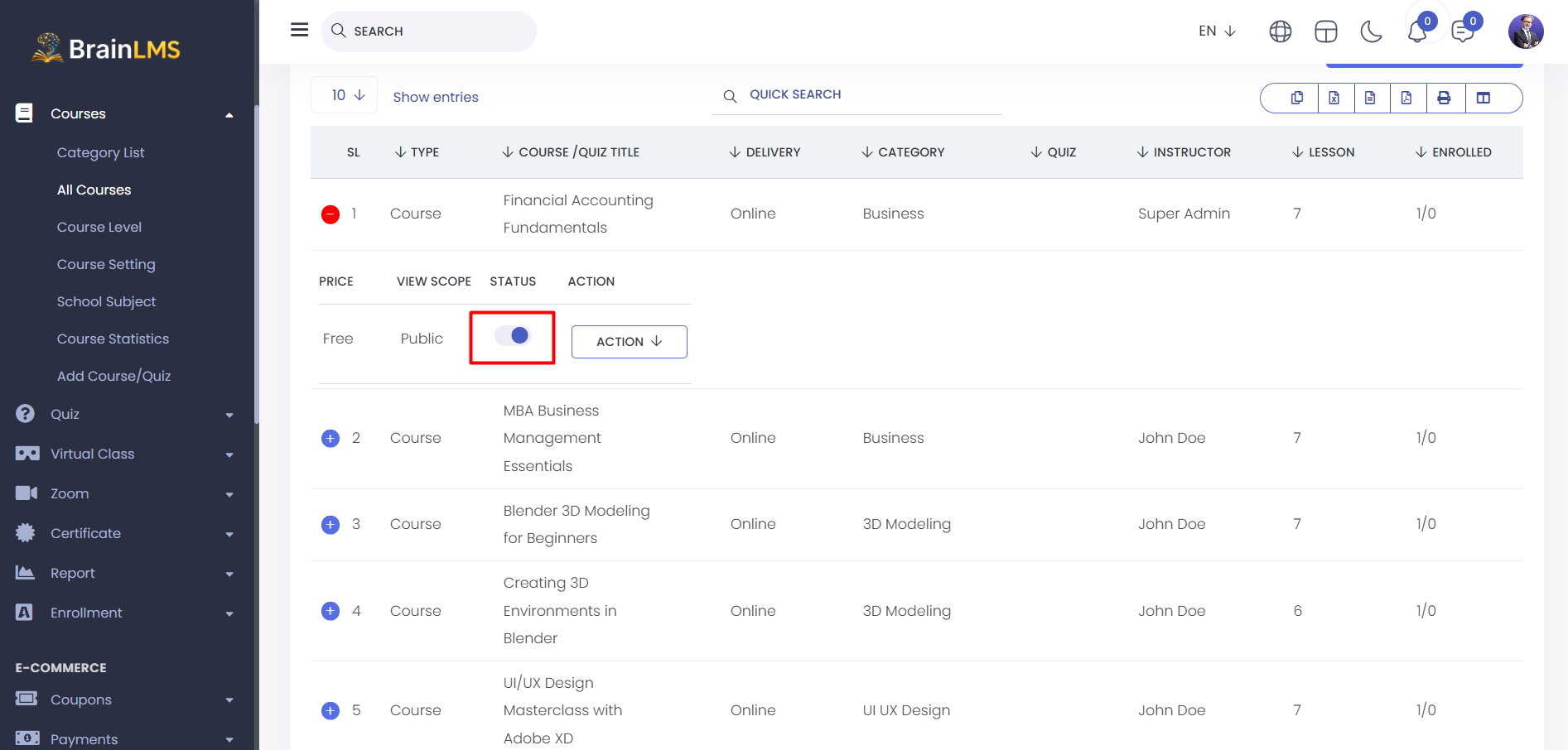The image size is (1568, 750).
Task: Expand the Certificate sidebar menu
Action: pyautogui.click(x=124, y=533)
